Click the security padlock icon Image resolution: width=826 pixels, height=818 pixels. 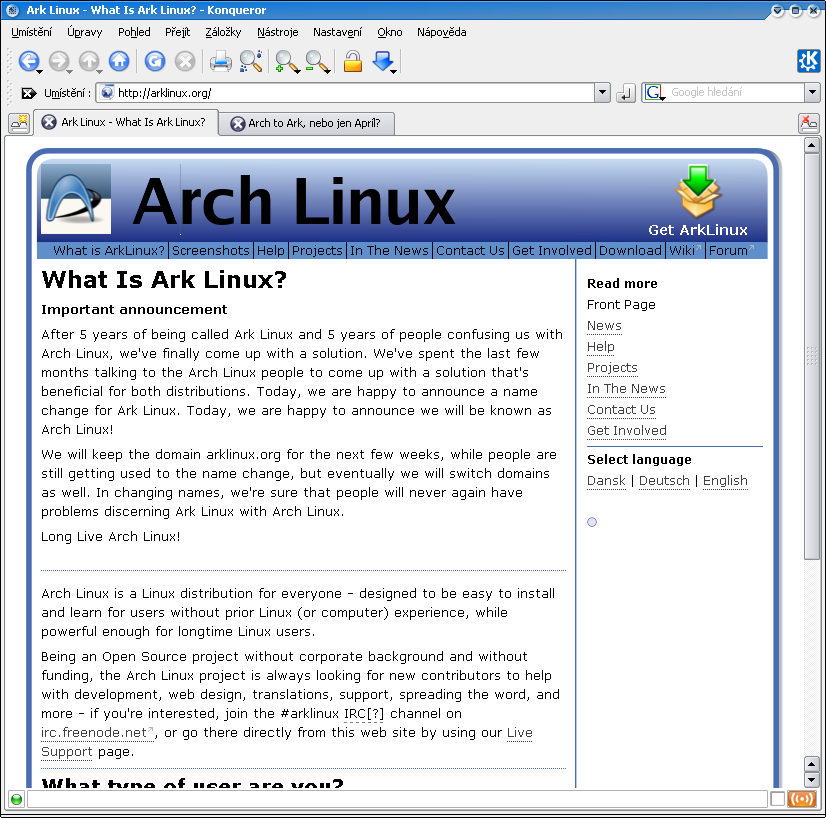tap(353, 62)
